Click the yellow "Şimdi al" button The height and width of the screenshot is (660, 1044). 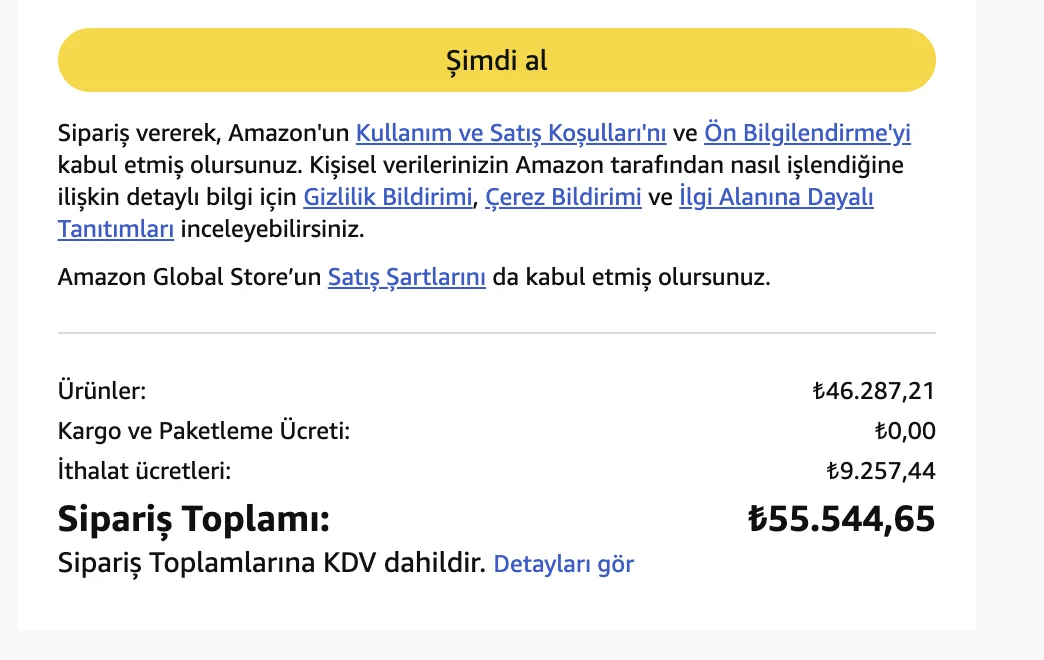coord(497,60)
